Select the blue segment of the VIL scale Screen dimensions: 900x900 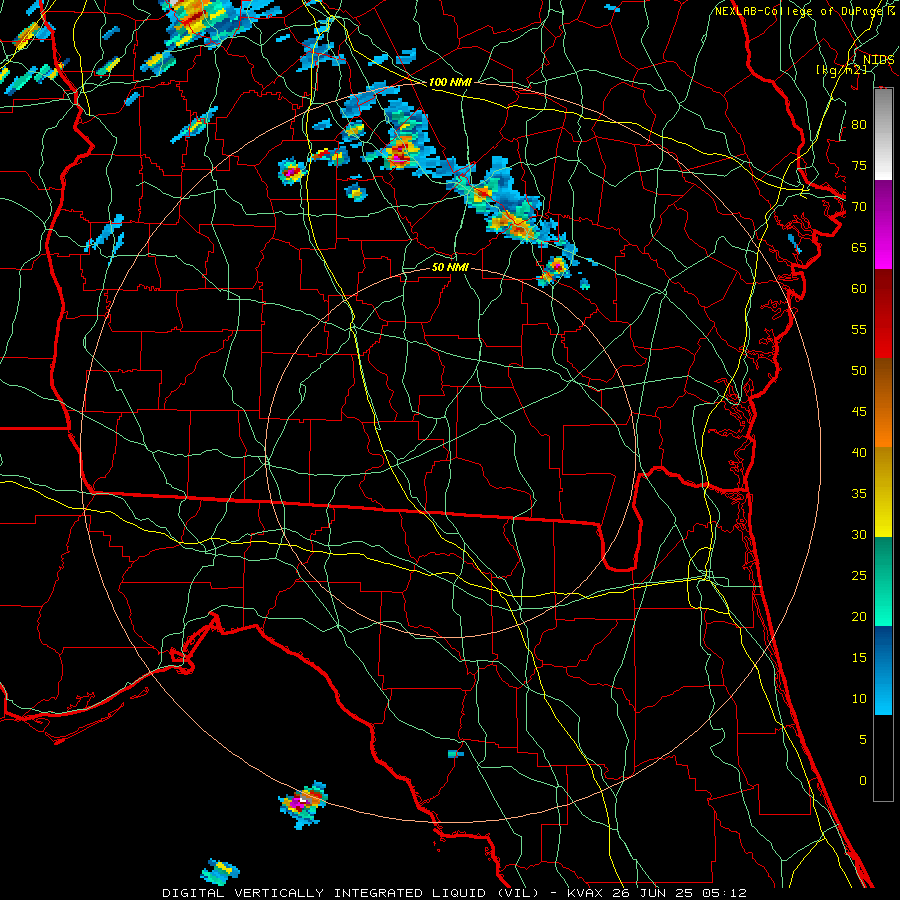(883, 670)
